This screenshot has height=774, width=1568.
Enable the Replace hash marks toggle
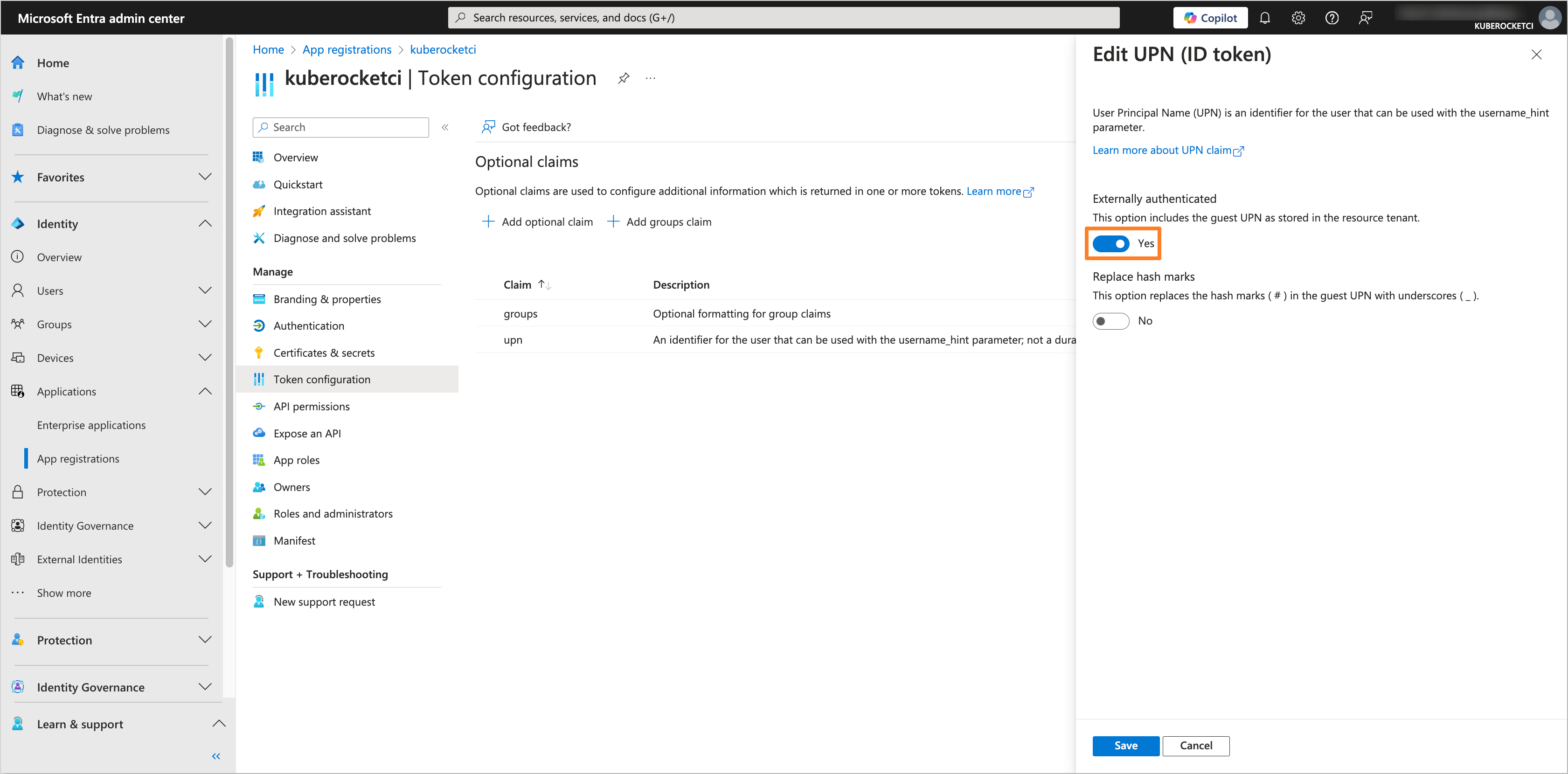1110,321
